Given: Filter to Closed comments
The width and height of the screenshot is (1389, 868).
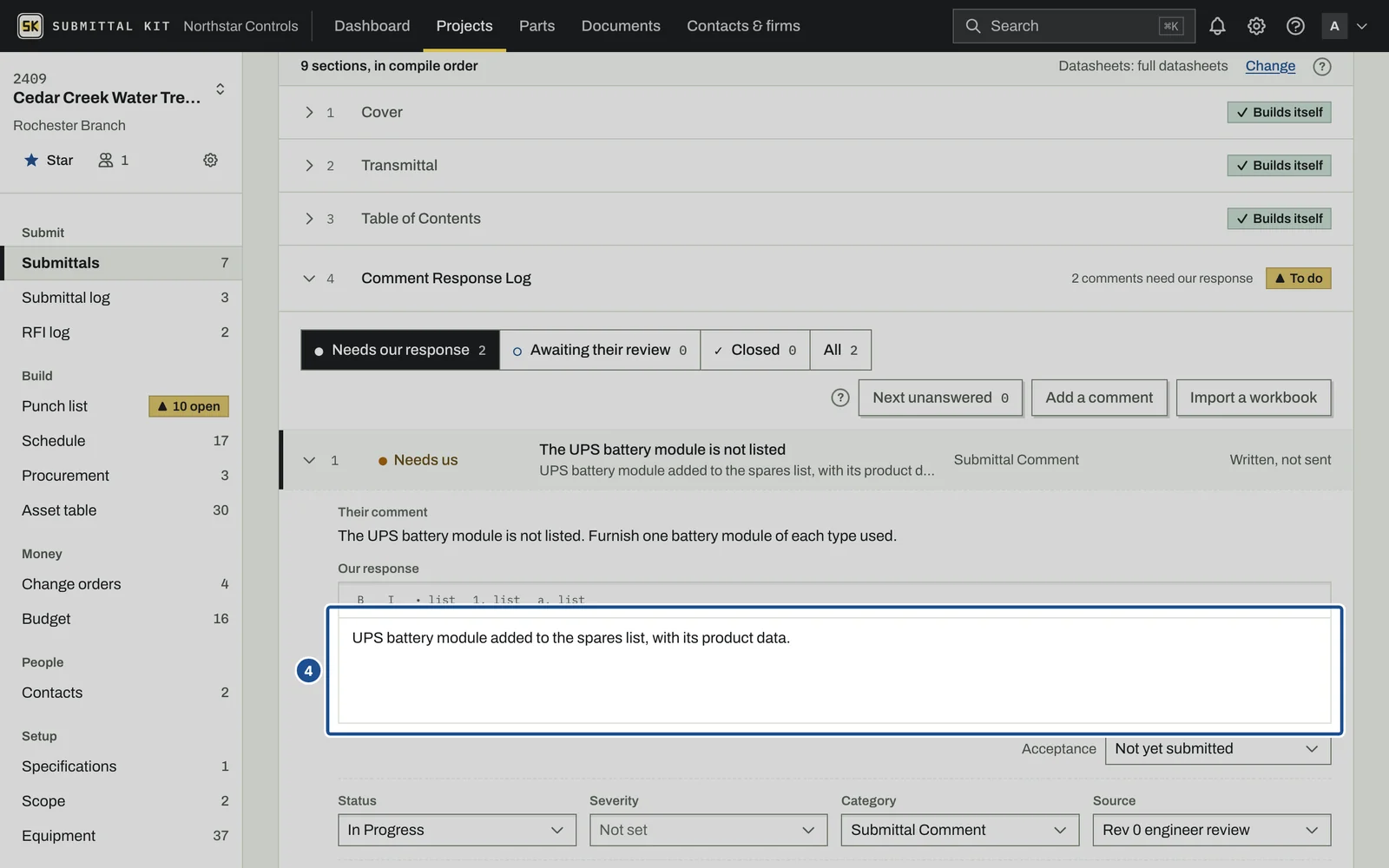Looking at the screenshot, I should 755,350.
